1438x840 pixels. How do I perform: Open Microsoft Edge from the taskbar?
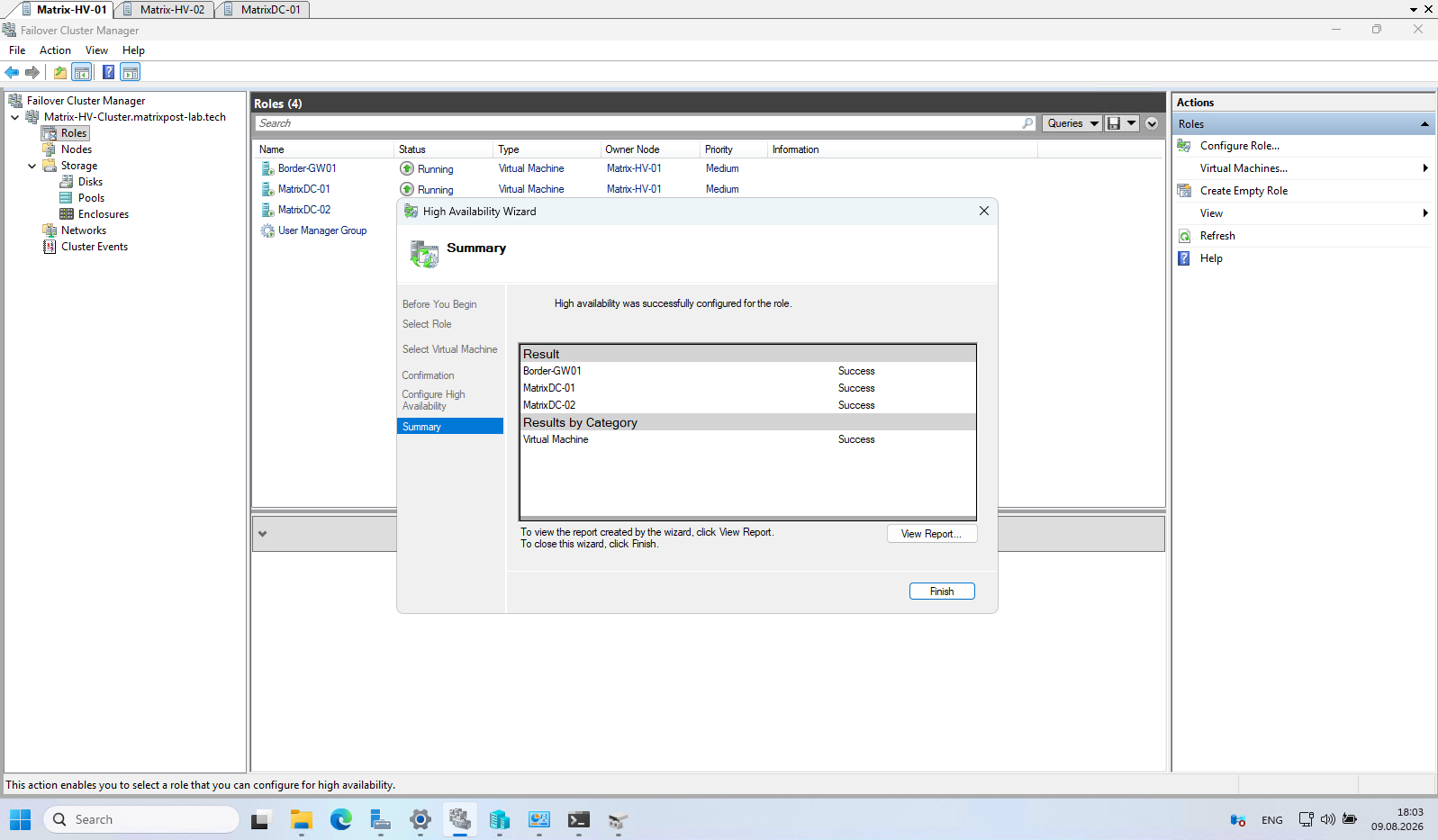(340, 819)
